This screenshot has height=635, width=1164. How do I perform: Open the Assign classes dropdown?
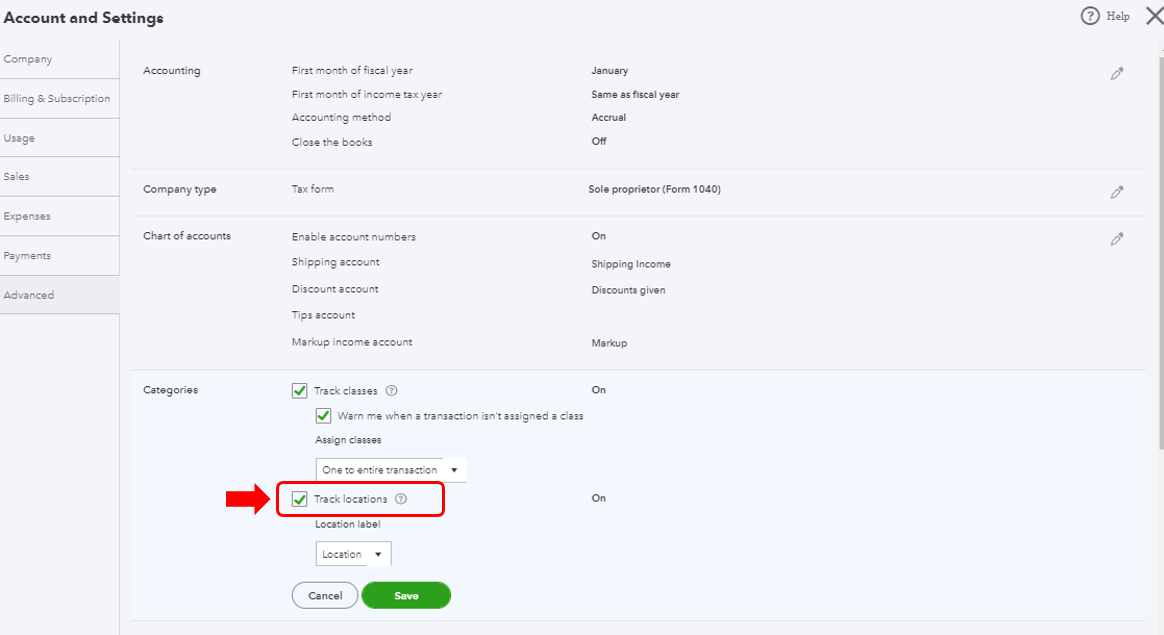[391, 470]
